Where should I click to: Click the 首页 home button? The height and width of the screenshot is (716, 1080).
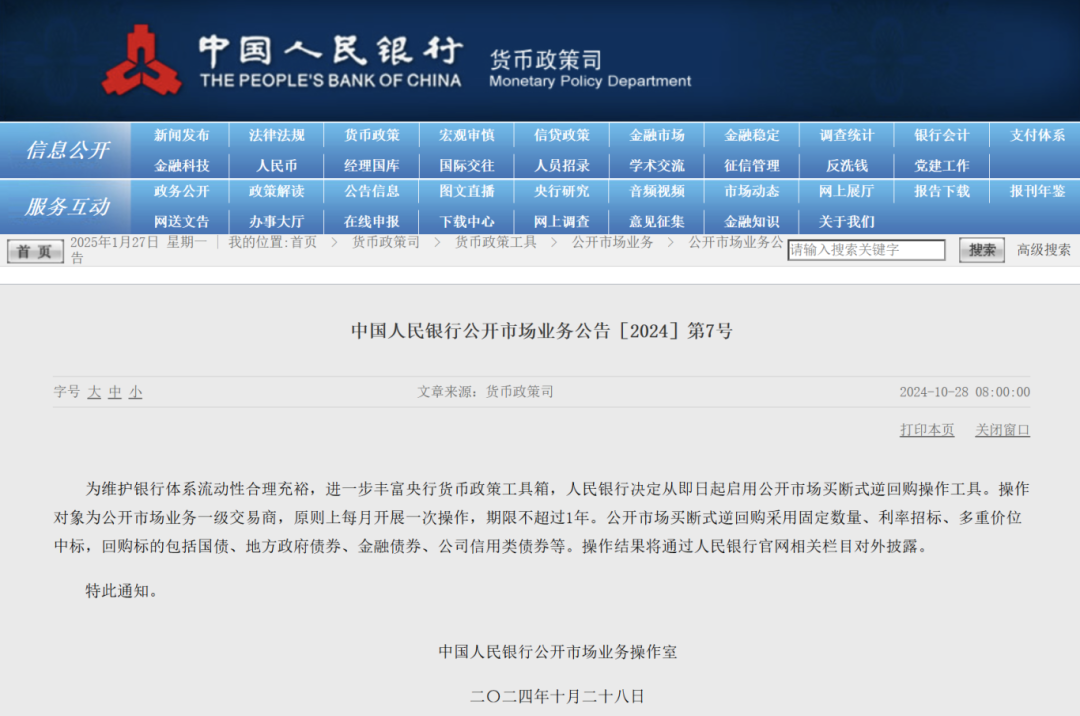click(35, 252)
